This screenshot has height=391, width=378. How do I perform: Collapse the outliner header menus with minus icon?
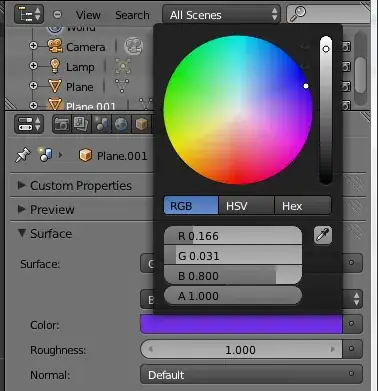point(57,15)
